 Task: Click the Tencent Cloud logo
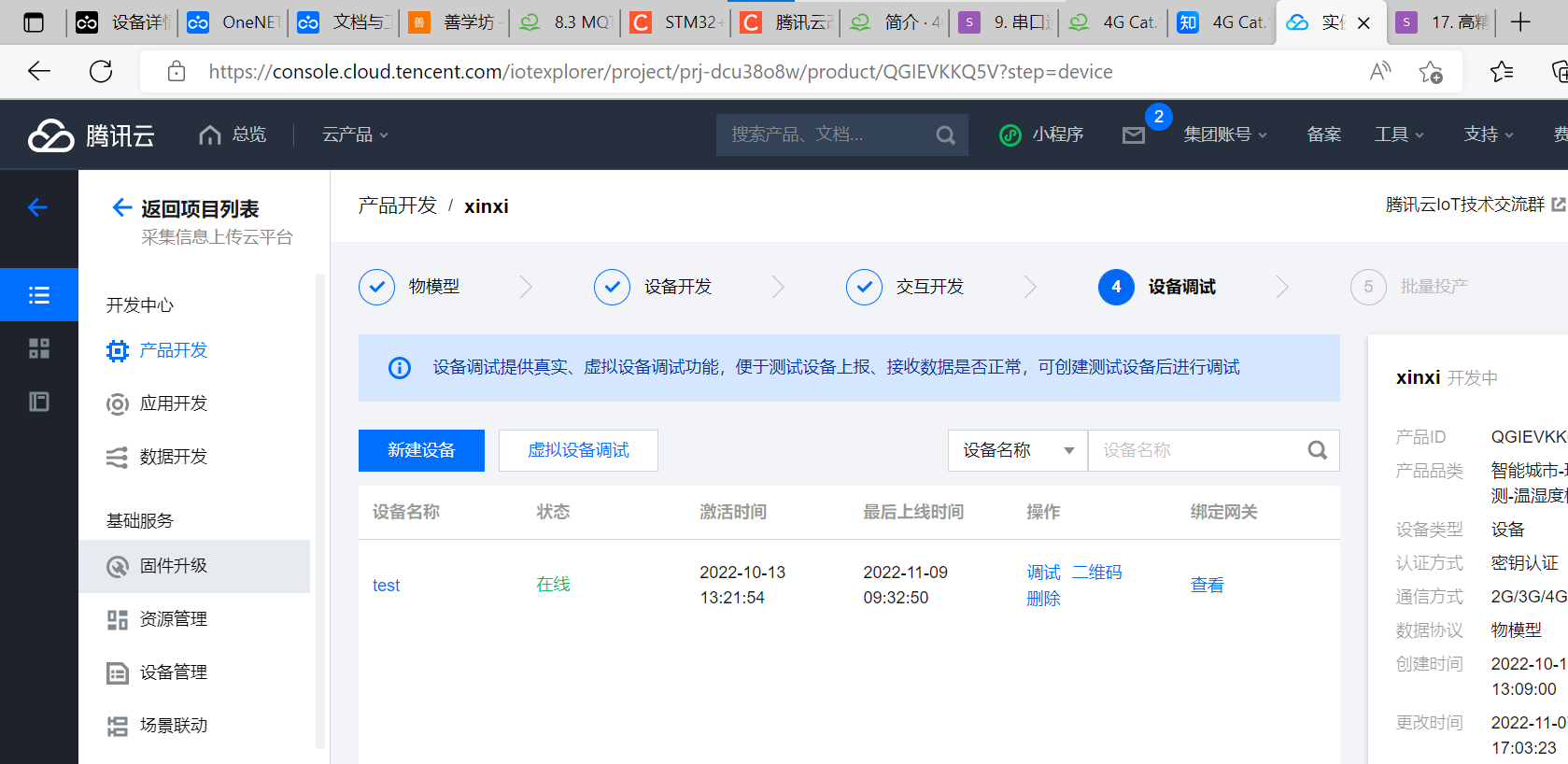91,135
